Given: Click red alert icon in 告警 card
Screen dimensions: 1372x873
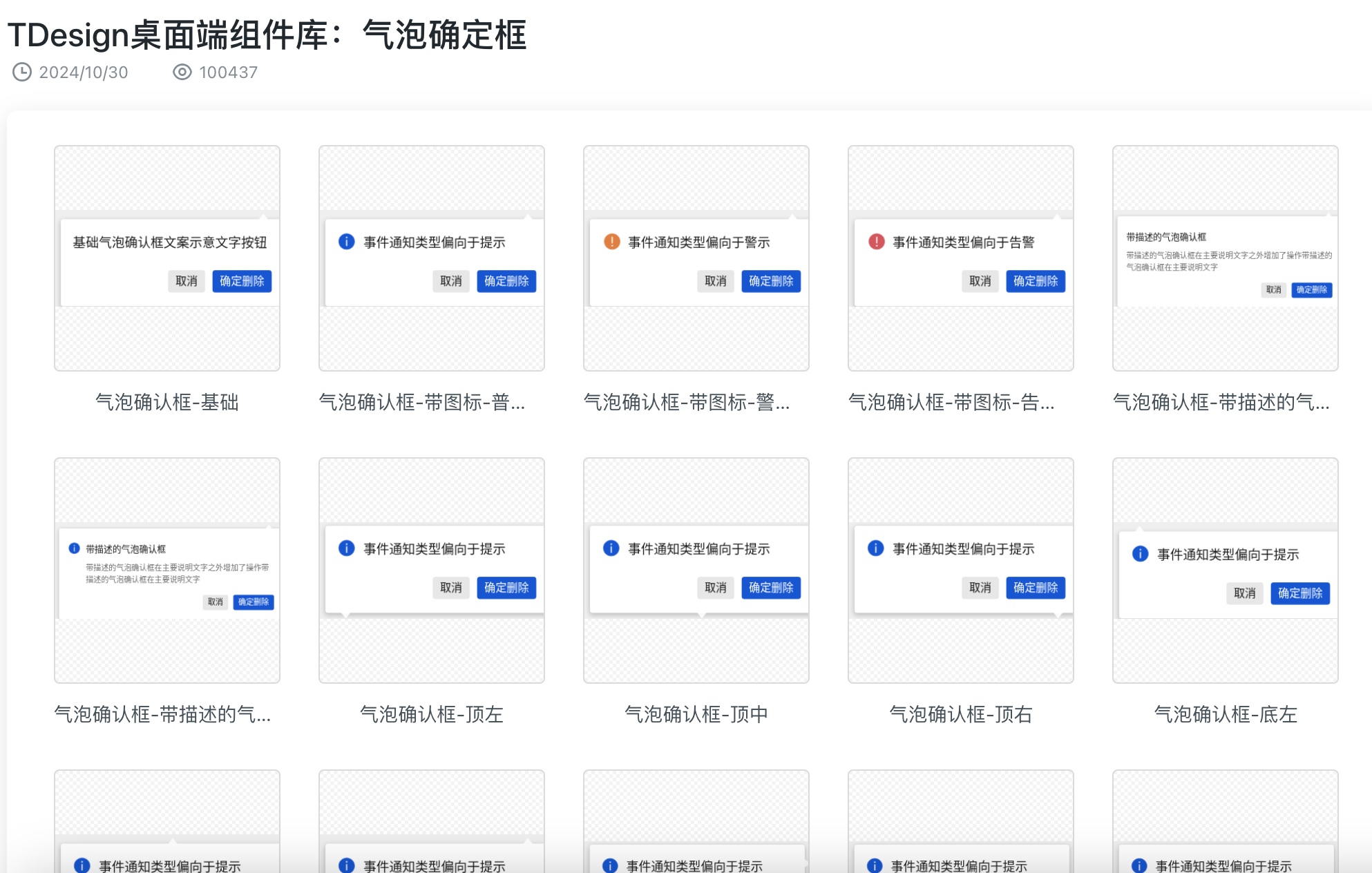Looking at the screenshot, I should 876,242.
